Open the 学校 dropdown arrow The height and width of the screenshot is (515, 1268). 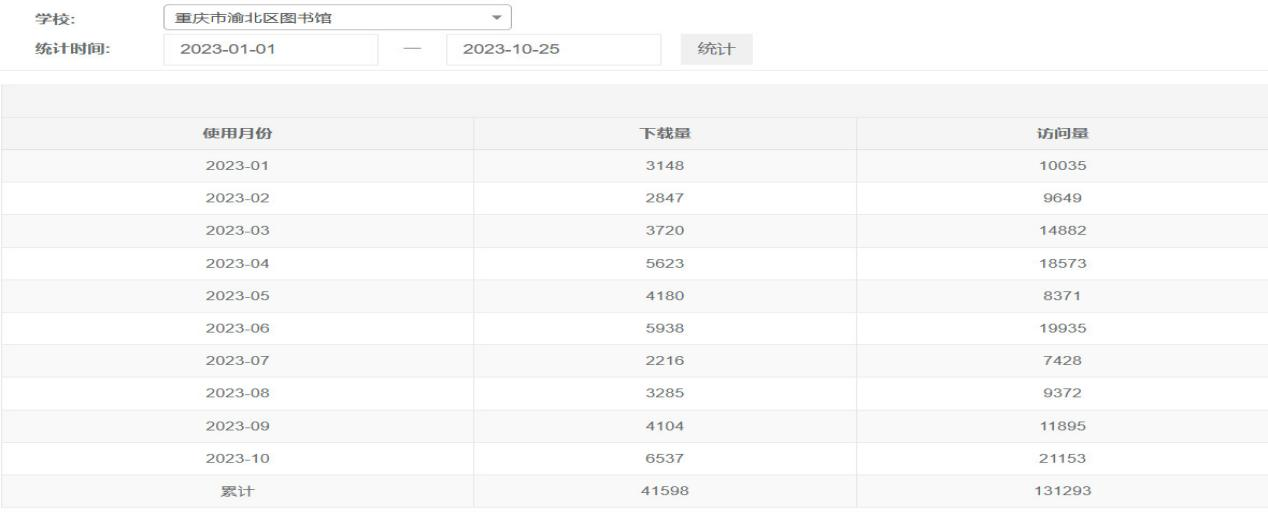(x=497, y=17)
